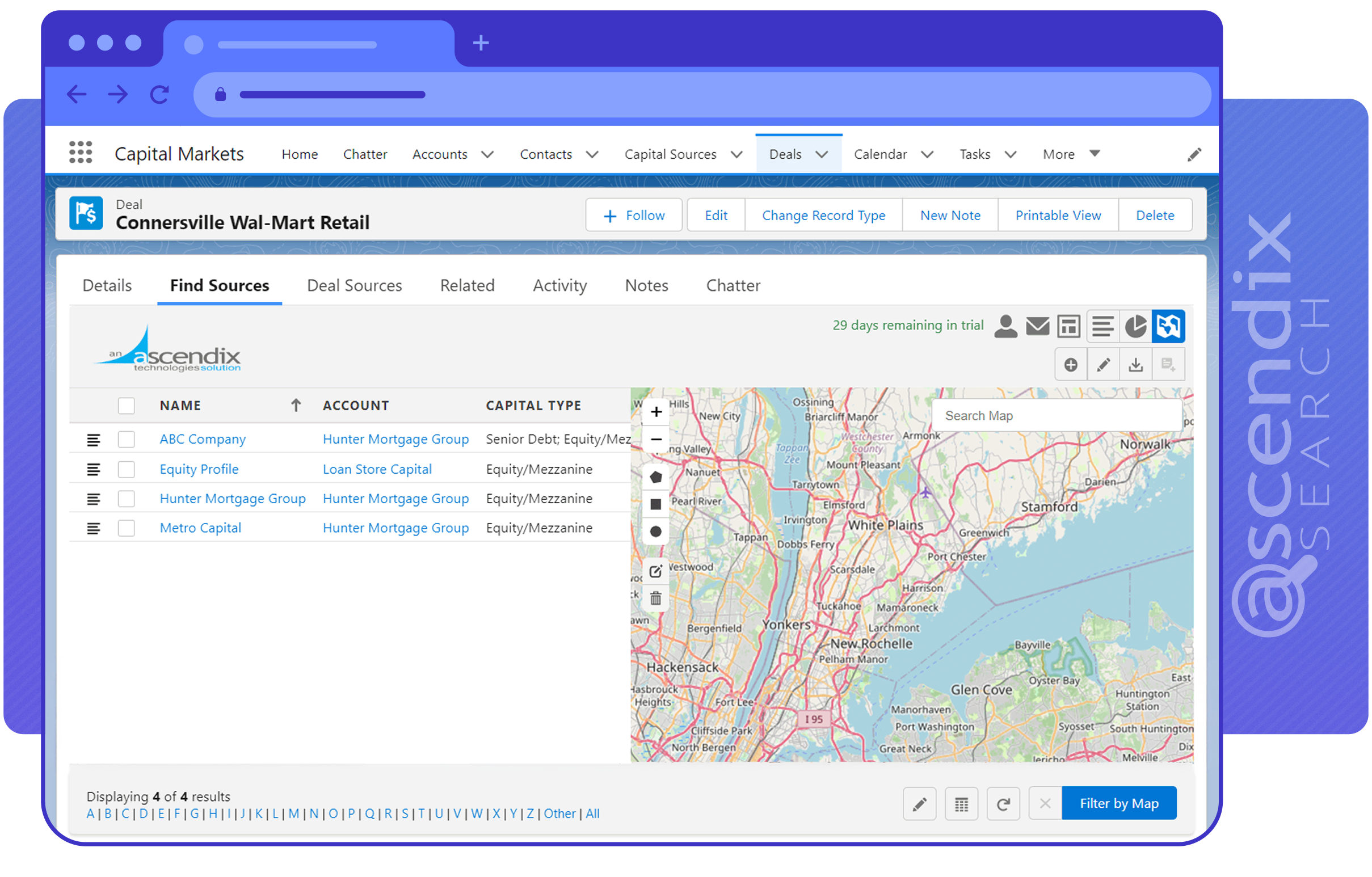Click the Follow button
The height and width of the screenshot is (877, 1372).
[634, 215]
